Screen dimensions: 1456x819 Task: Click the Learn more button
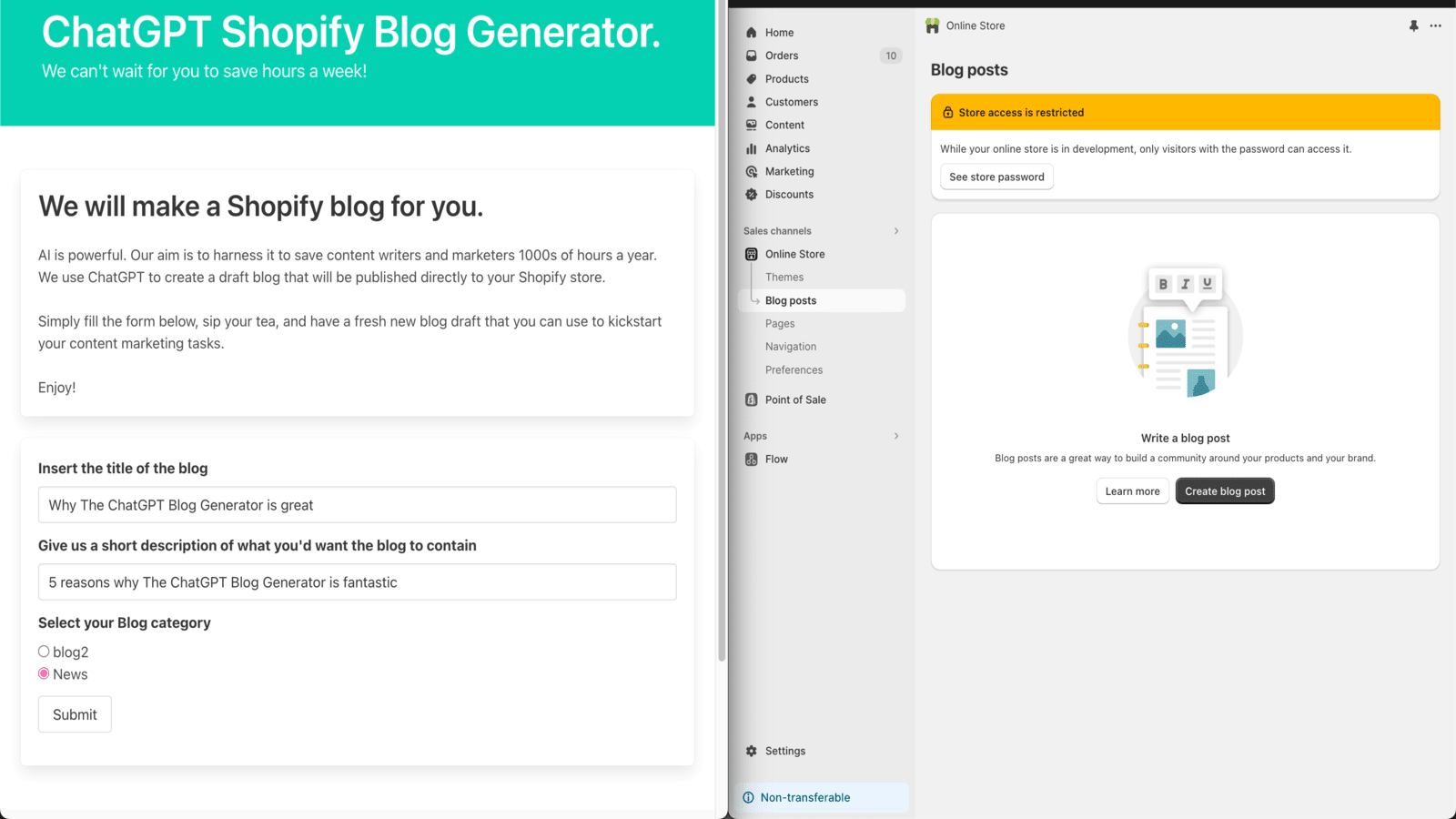point(1132,491)
